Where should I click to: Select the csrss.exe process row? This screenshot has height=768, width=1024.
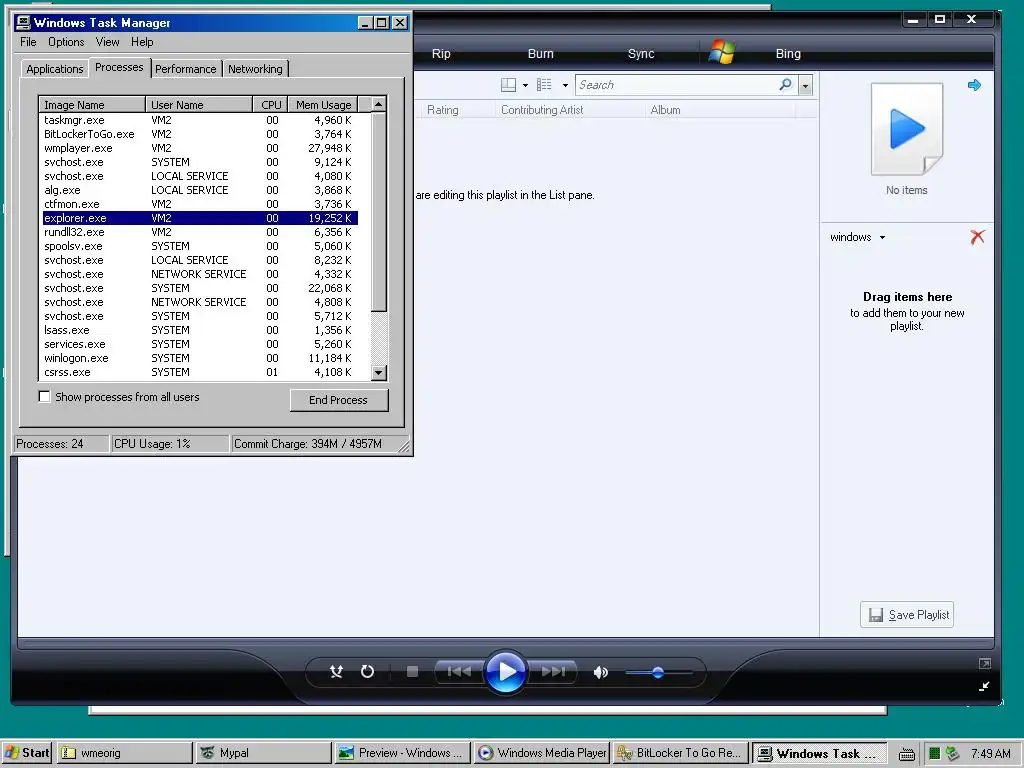199,372
